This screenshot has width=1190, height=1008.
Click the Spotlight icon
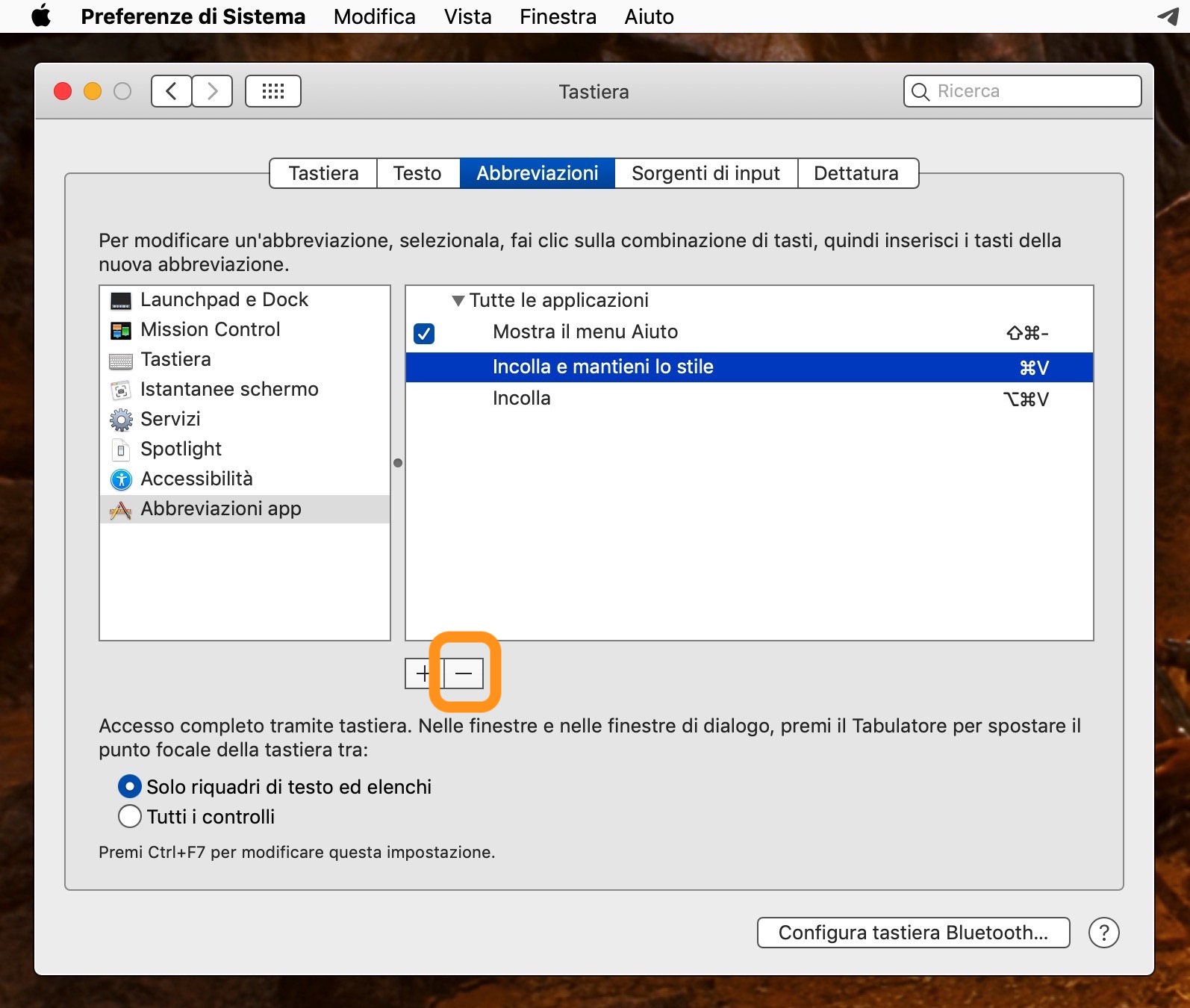point(121,449)
